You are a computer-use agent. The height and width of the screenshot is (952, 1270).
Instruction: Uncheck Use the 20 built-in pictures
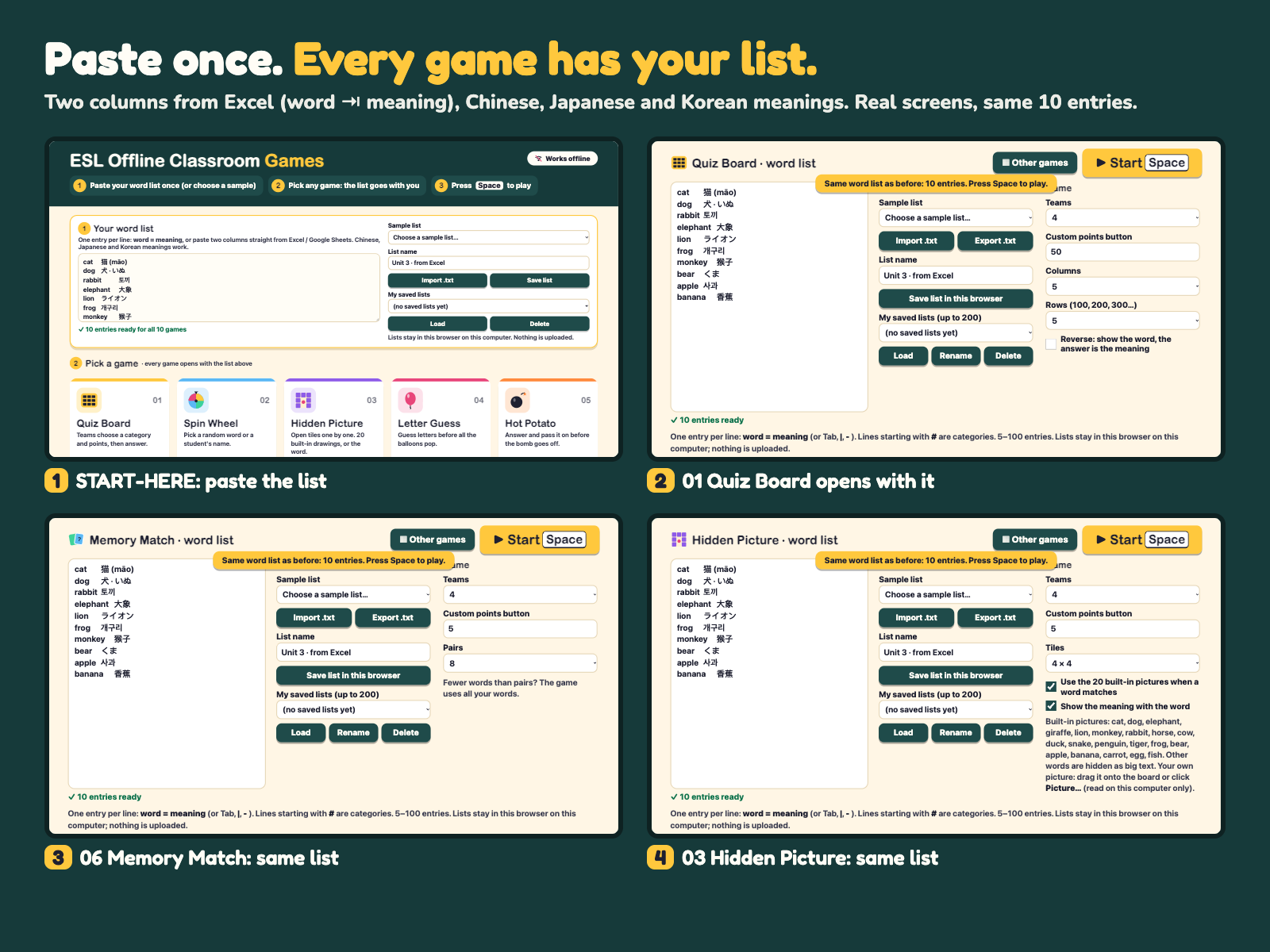[x=1051, y=686]
